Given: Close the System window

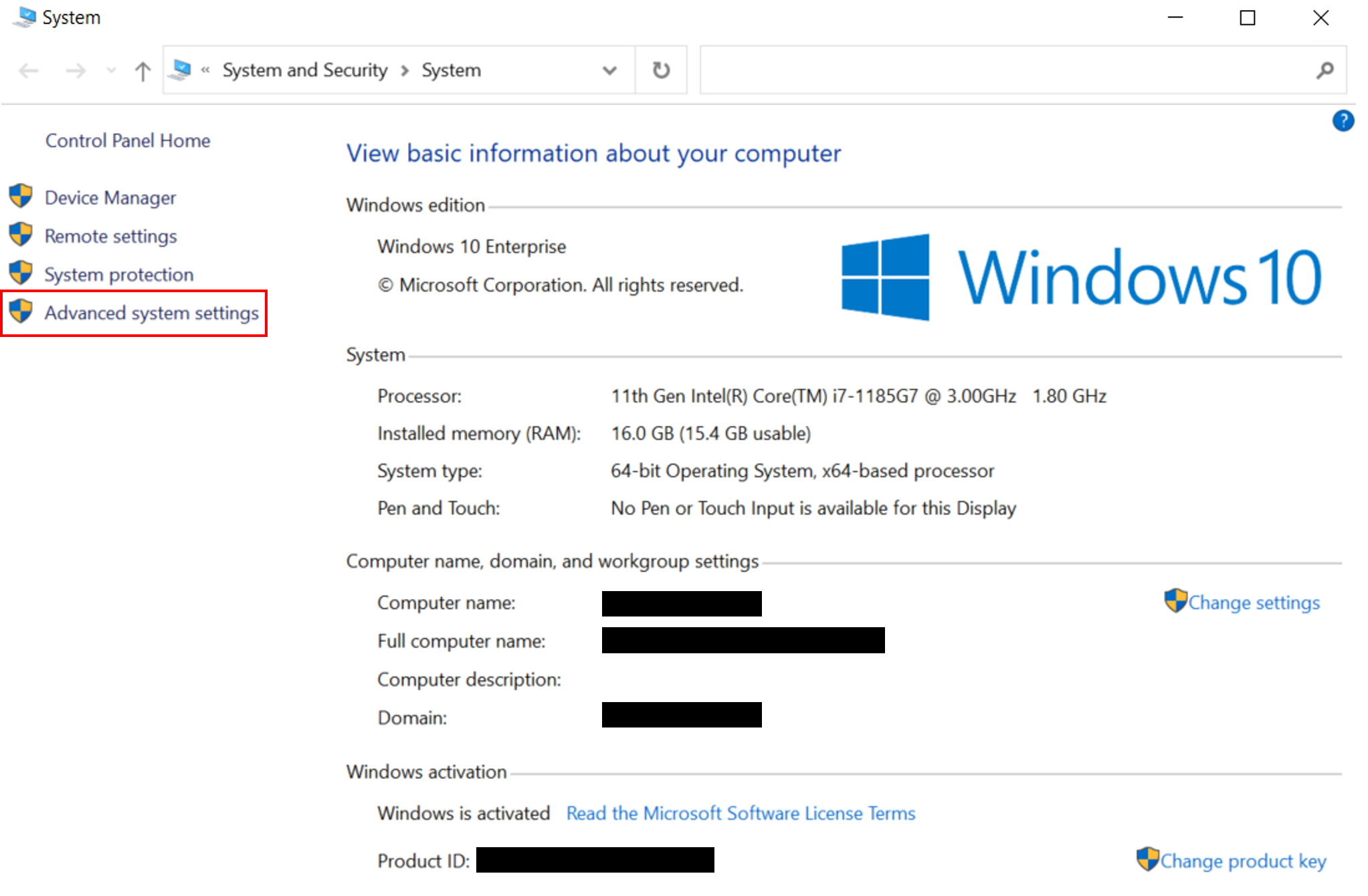Looking at the screenshot, I should (x=1321, y=17).
